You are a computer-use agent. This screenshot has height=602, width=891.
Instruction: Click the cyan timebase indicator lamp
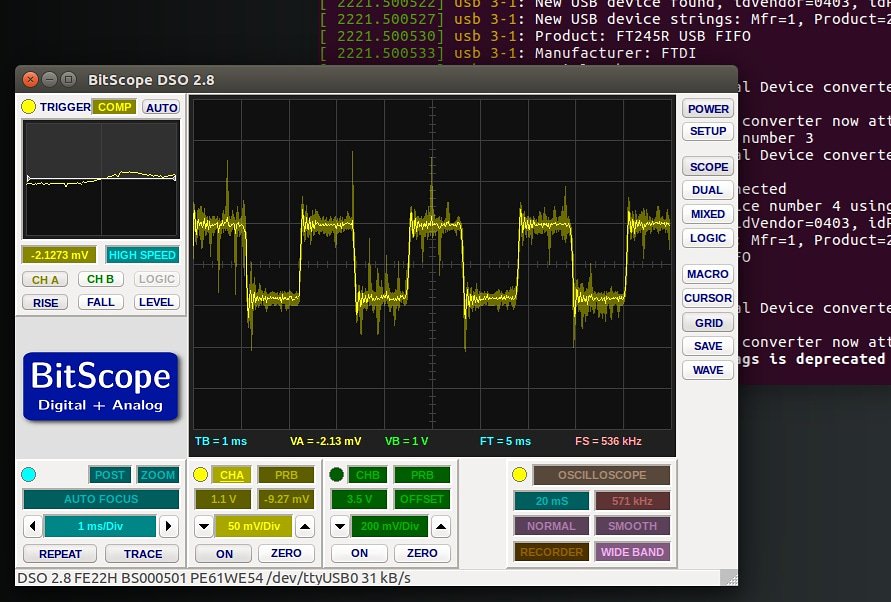[29, 474]
